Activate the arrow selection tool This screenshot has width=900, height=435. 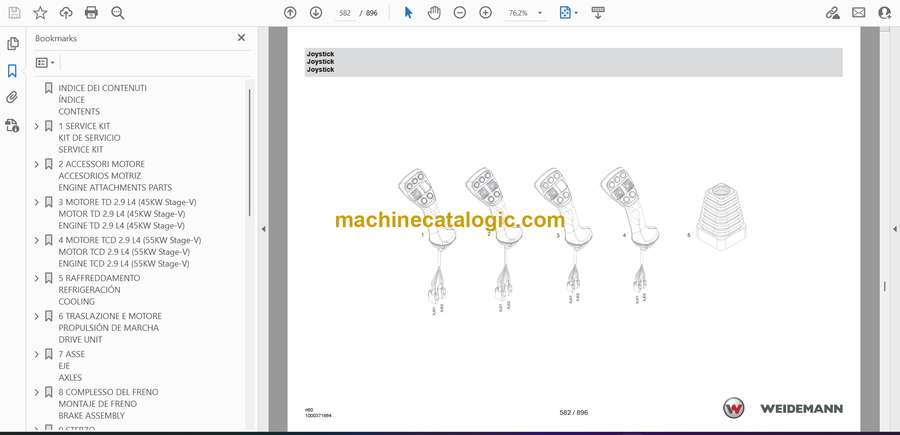(x=408, y=13)
